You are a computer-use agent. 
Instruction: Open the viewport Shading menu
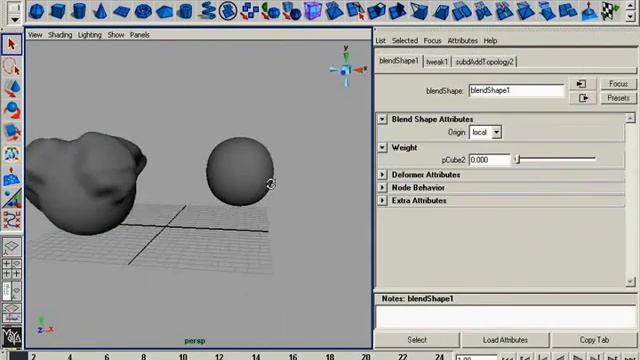click(60, 35)
